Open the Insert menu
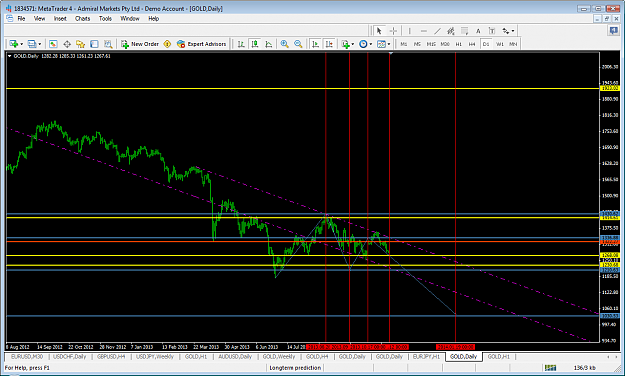This screenshot has height=376, width=625. tap(60, 18)
